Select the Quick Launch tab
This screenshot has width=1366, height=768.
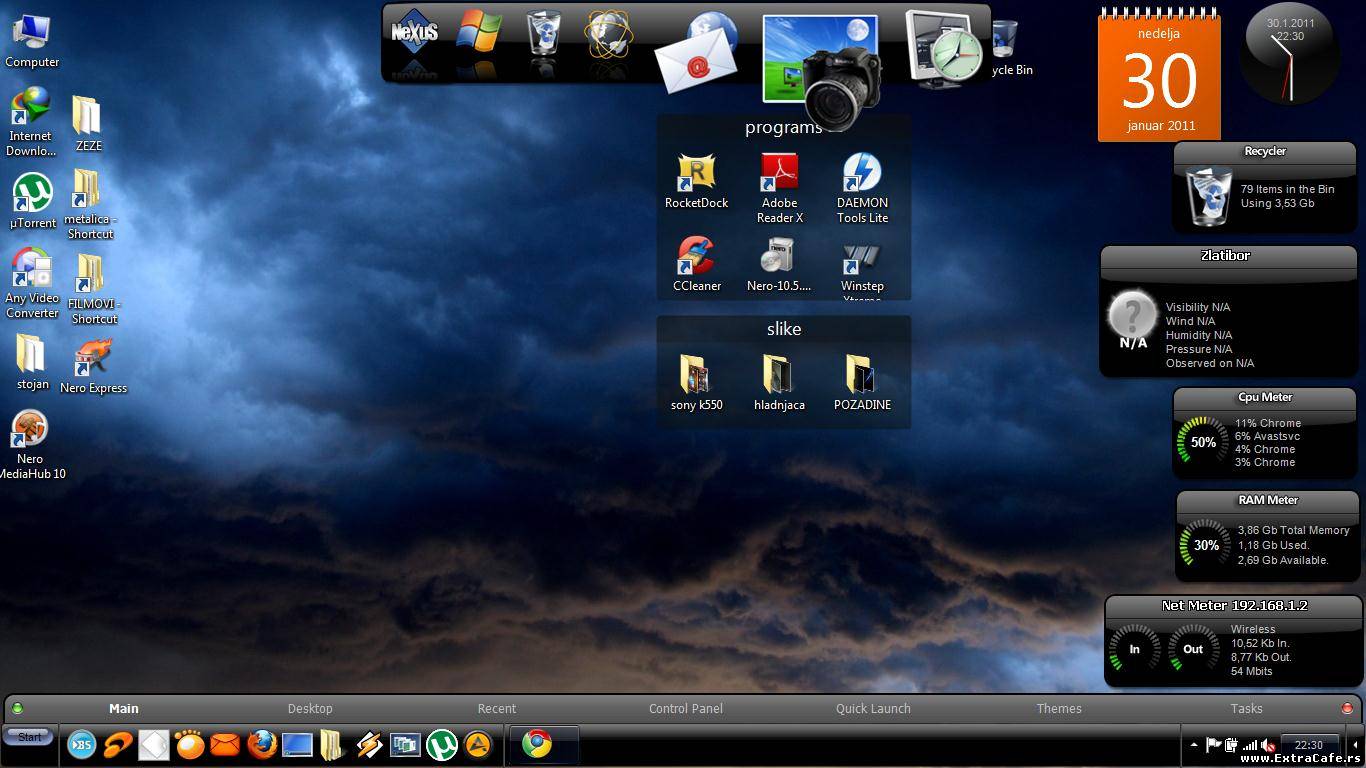pos(873,708)
